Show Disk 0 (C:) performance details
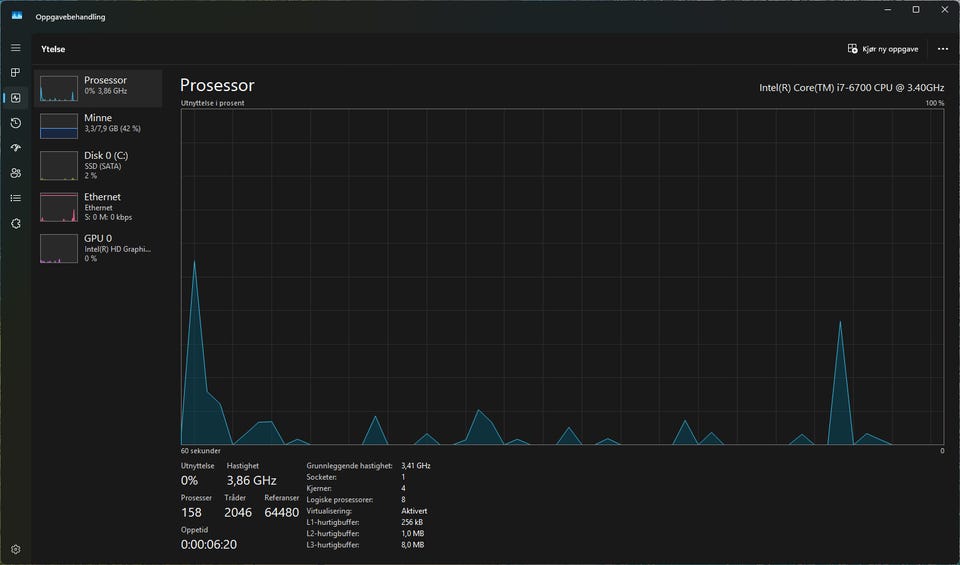Viewport: 960px width, 565px height. 98,165
